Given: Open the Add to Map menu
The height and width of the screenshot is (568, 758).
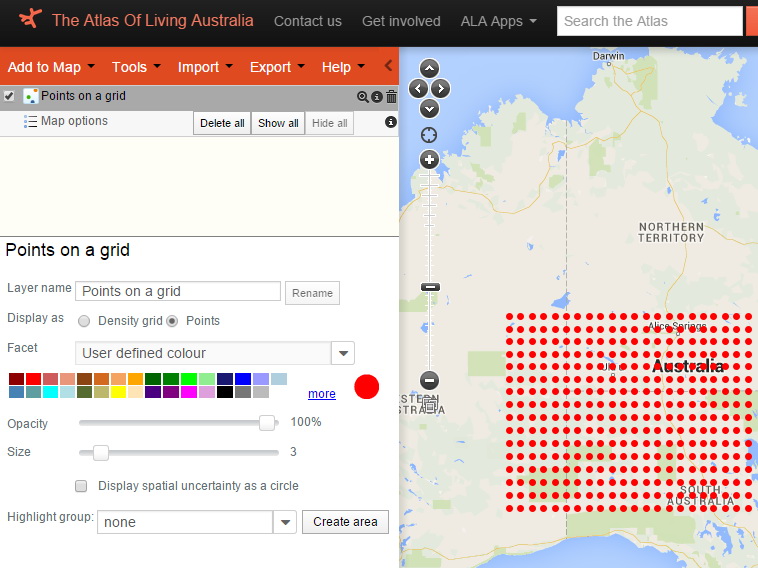Looking at the screenshot, I should coord(51,67).
